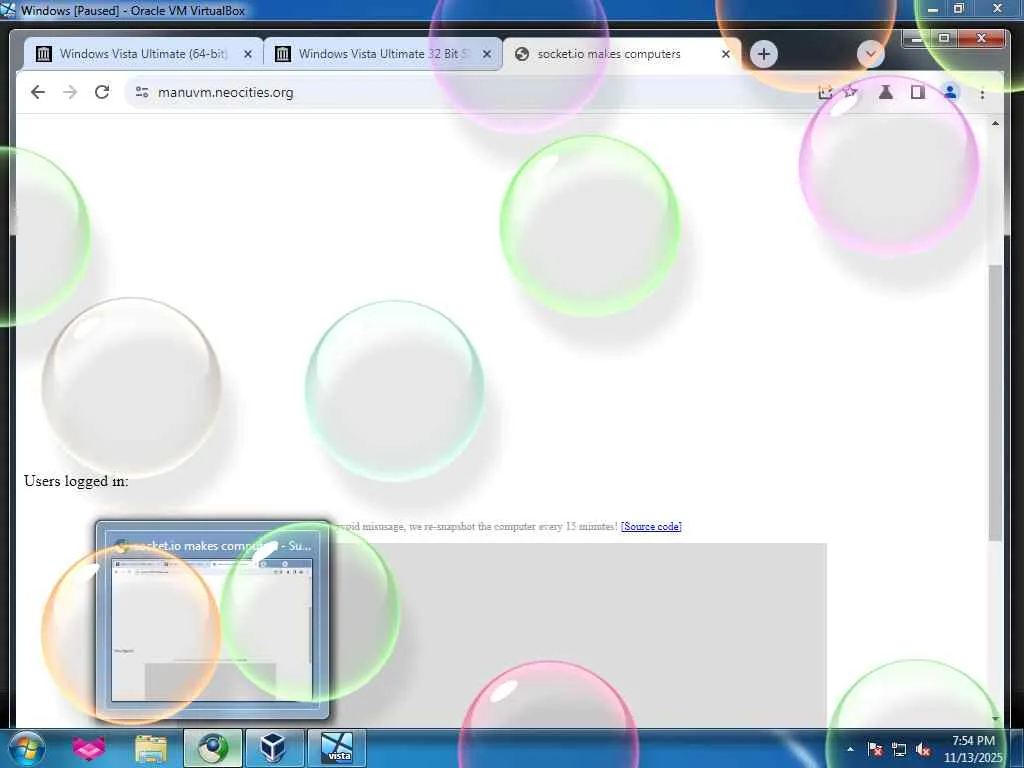Select the socket.io makes computers tab
The width and height of the screenshot is (1024, 768).
pos(620,54)
